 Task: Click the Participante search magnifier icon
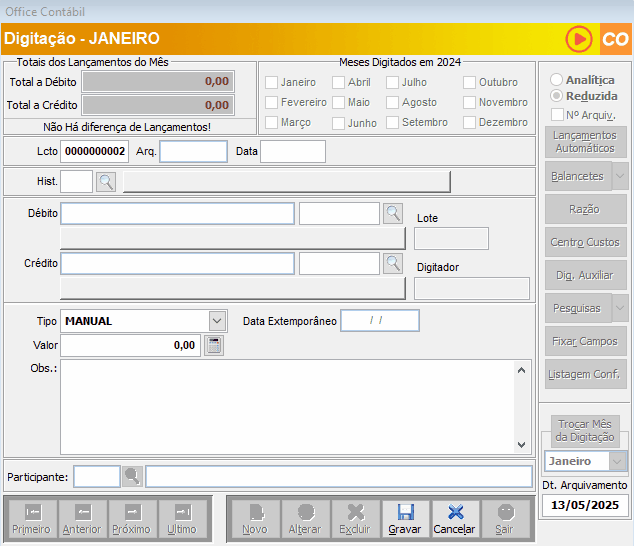point(132,476)
